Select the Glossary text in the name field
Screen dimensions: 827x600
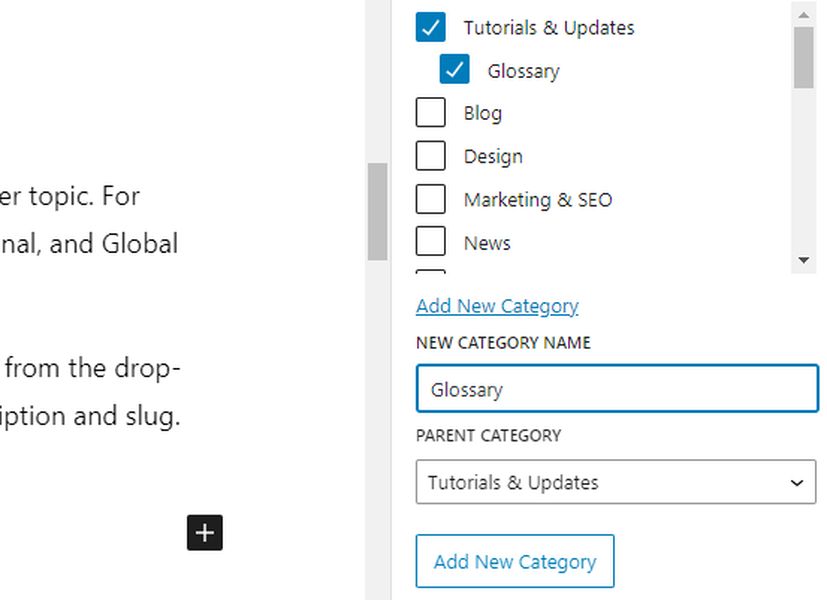[x=467, y=390]
